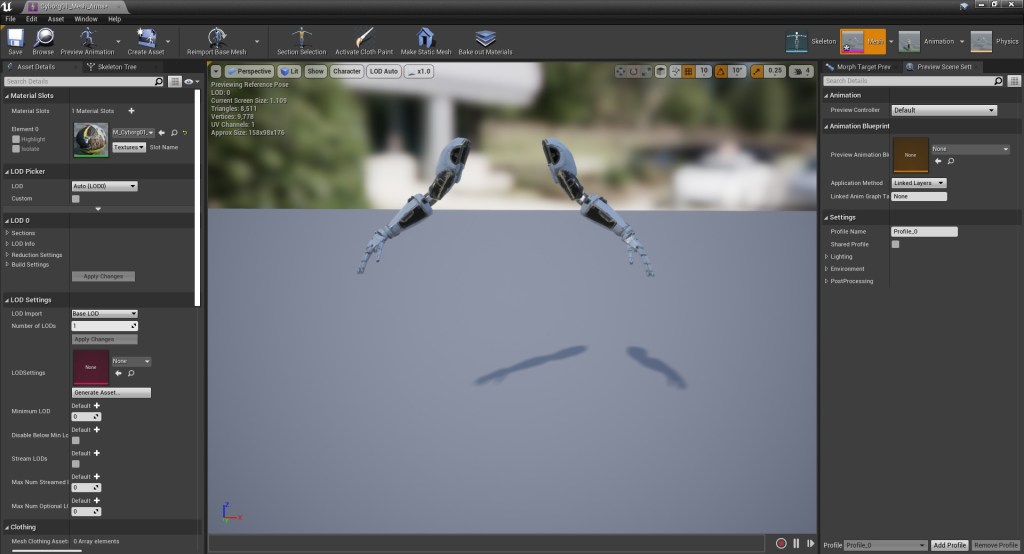Switch to Skeleton editor mode

click(x=798, y=41)
